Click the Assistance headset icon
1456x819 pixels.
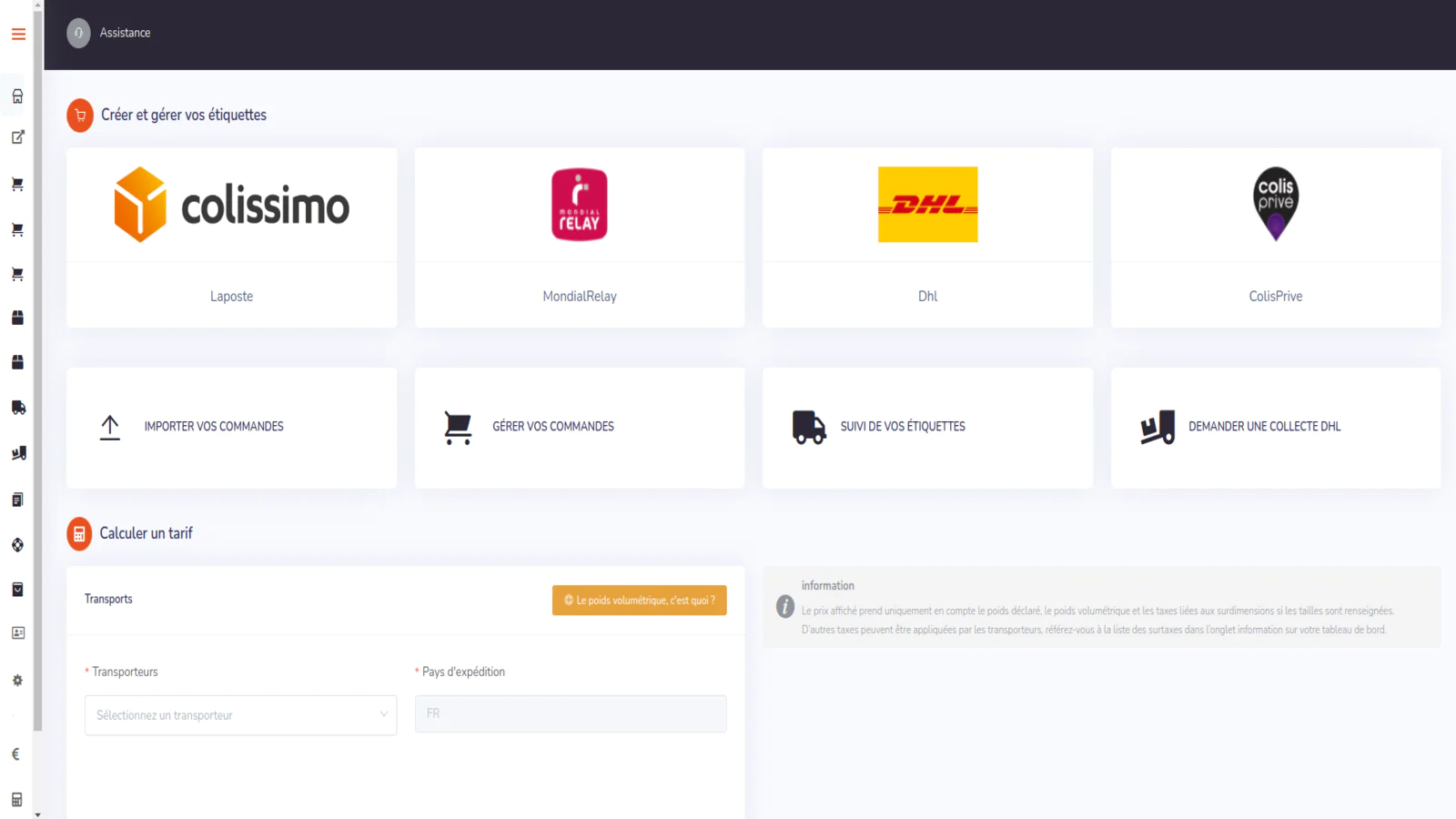pyautogui.click(x=78, y=33)
